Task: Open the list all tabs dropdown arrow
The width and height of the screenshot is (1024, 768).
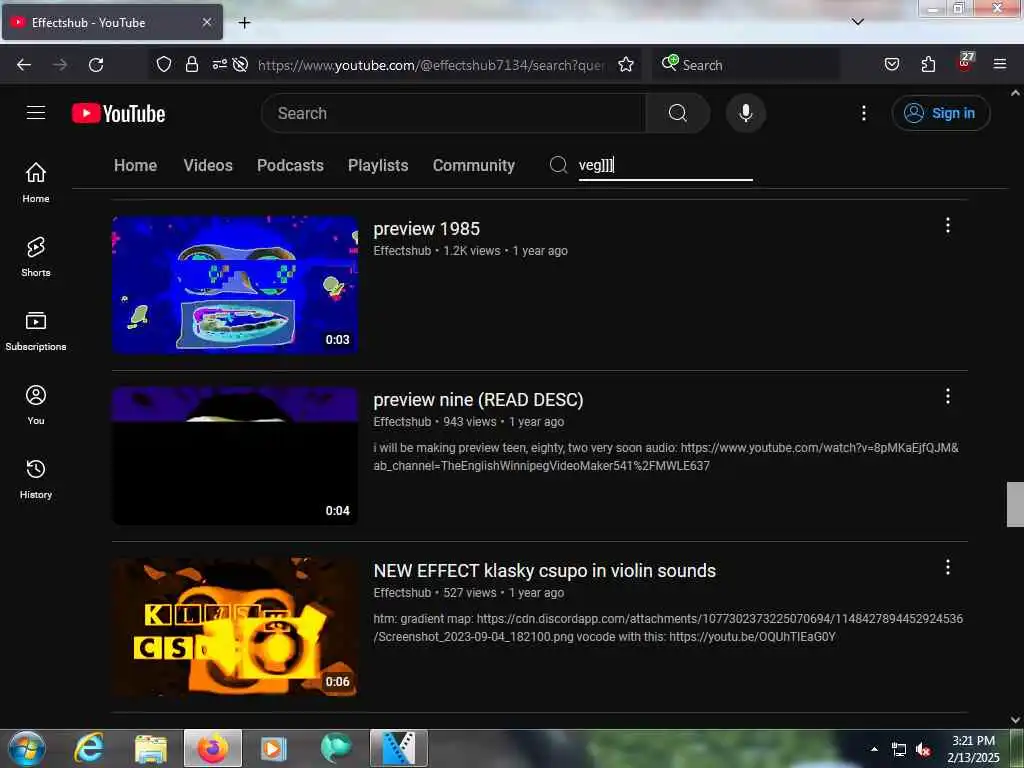Action: tap(857, 22)
